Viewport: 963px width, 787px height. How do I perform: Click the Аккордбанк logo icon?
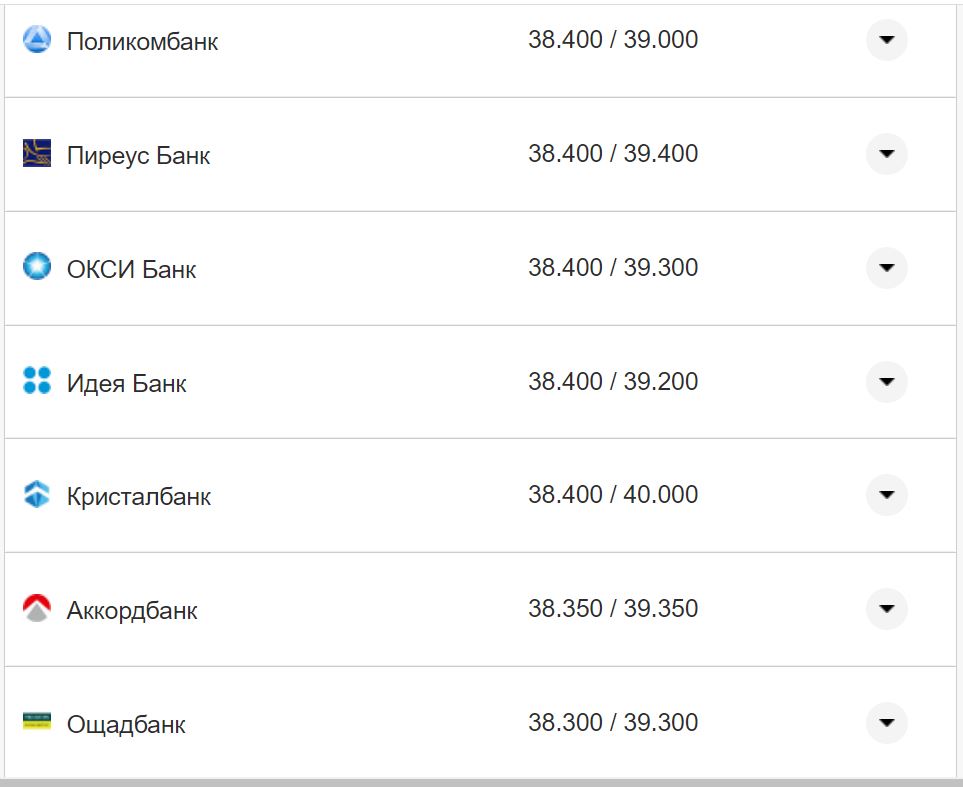[37, 609]
